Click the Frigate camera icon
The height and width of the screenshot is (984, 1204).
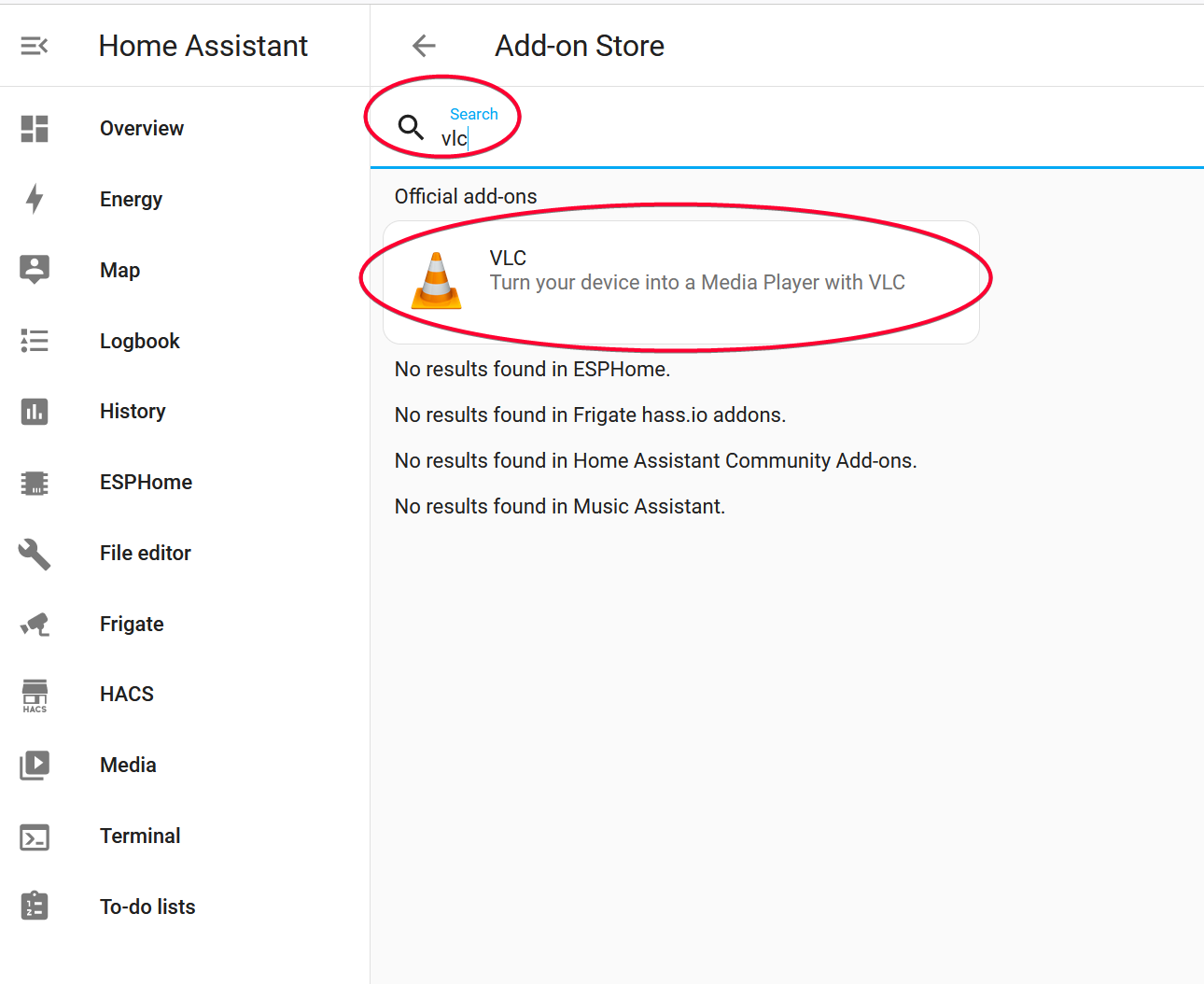35,624
